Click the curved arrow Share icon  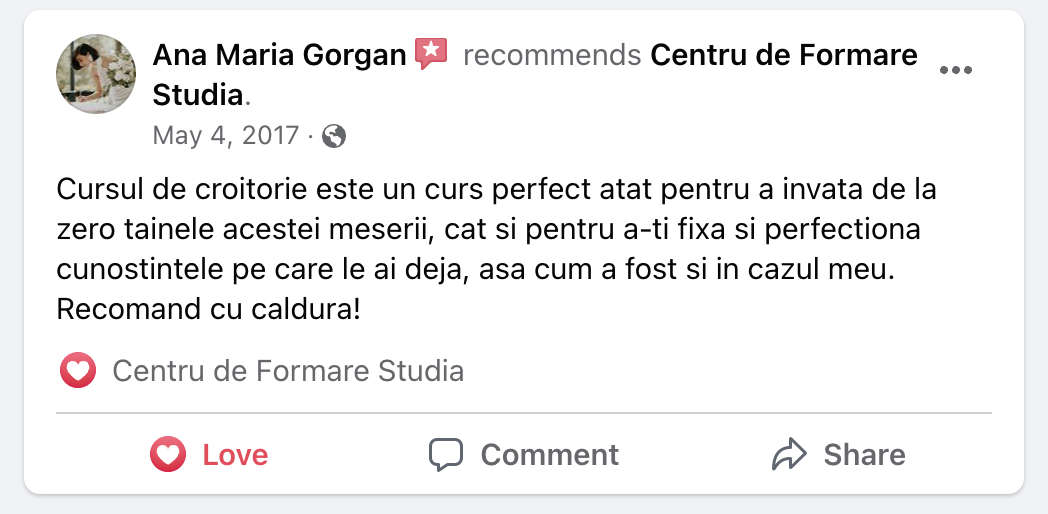click(789, 455)
